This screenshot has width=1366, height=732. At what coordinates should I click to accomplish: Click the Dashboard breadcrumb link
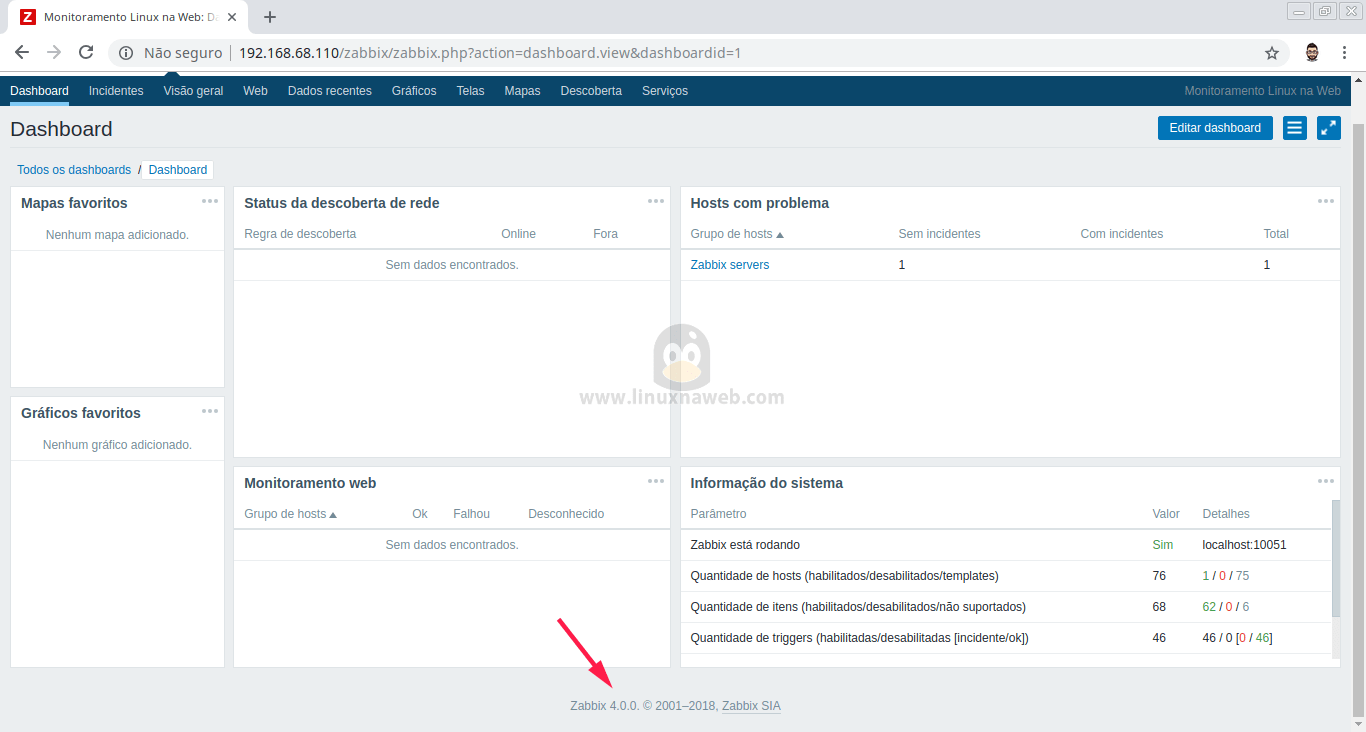178,170
